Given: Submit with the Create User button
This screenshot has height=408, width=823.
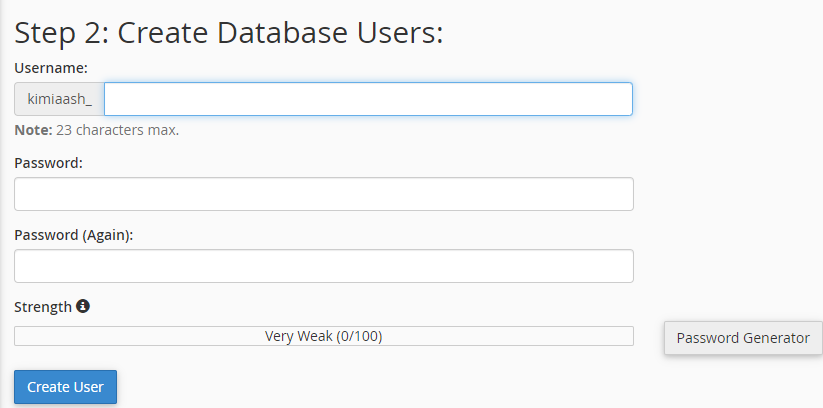Looking at the screenshot, I should 66,387.
